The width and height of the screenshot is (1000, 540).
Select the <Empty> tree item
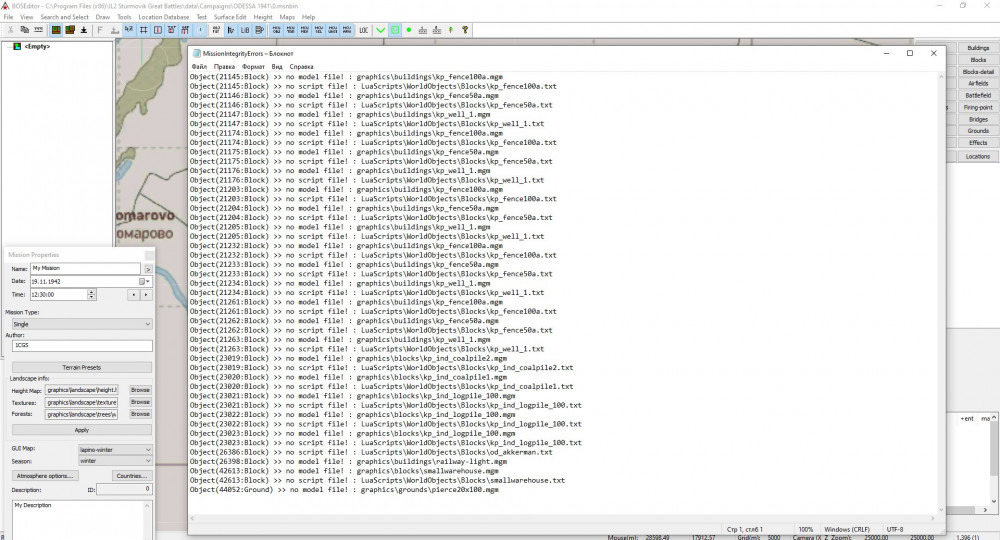36,47
